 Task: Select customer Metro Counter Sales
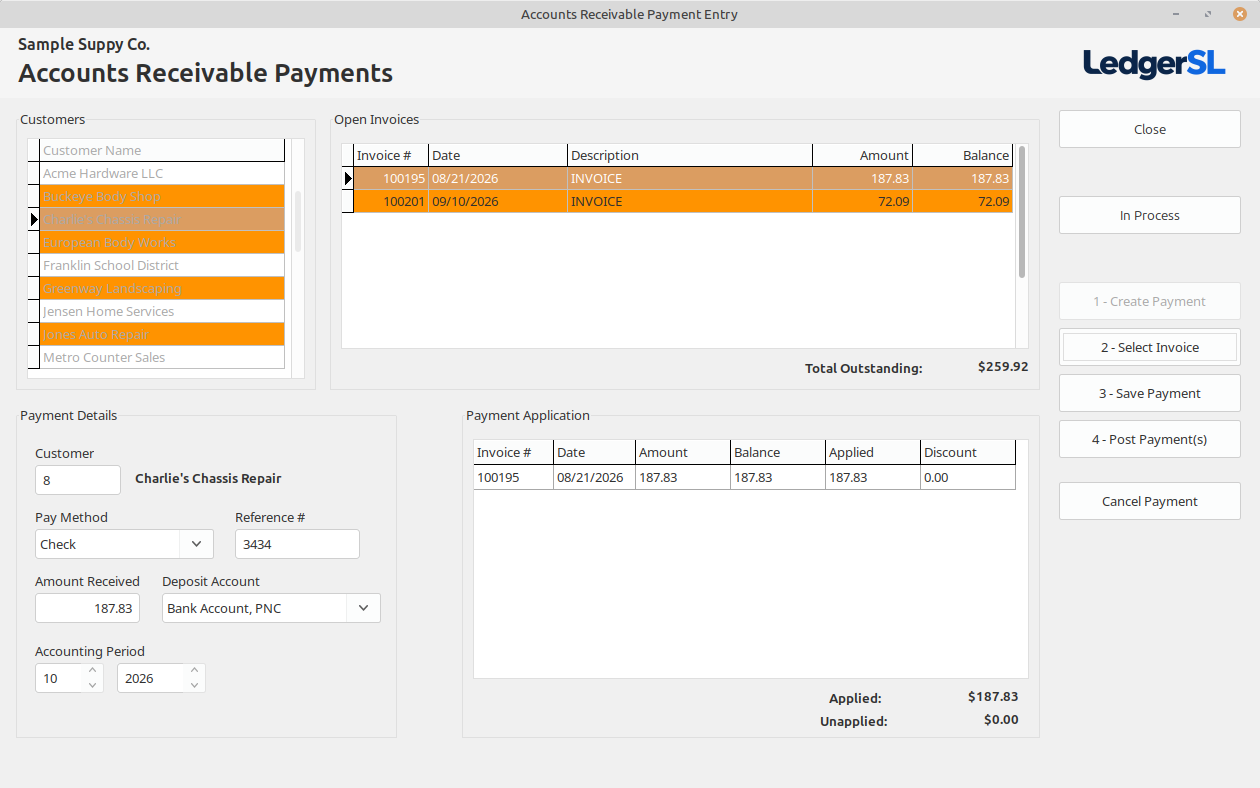point(163,357)
